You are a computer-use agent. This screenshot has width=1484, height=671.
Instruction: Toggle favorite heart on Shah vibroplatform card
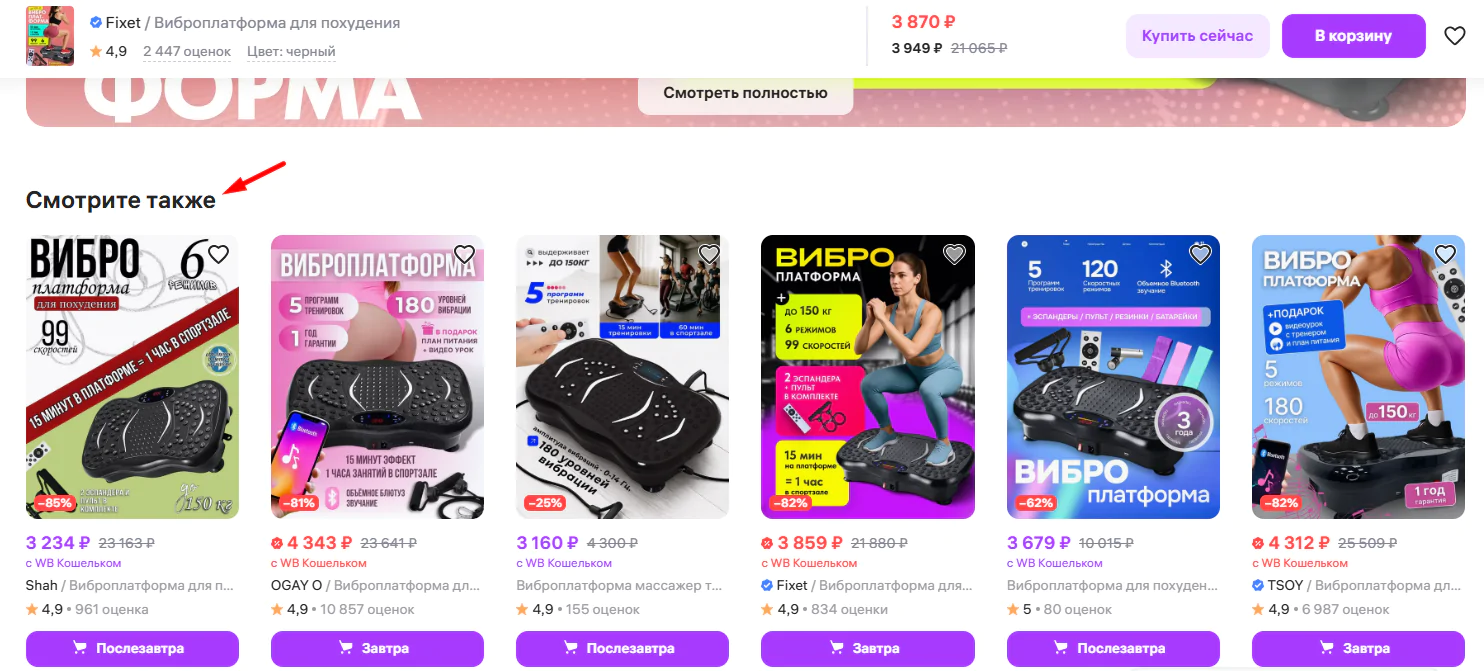[x=218, y=254]
